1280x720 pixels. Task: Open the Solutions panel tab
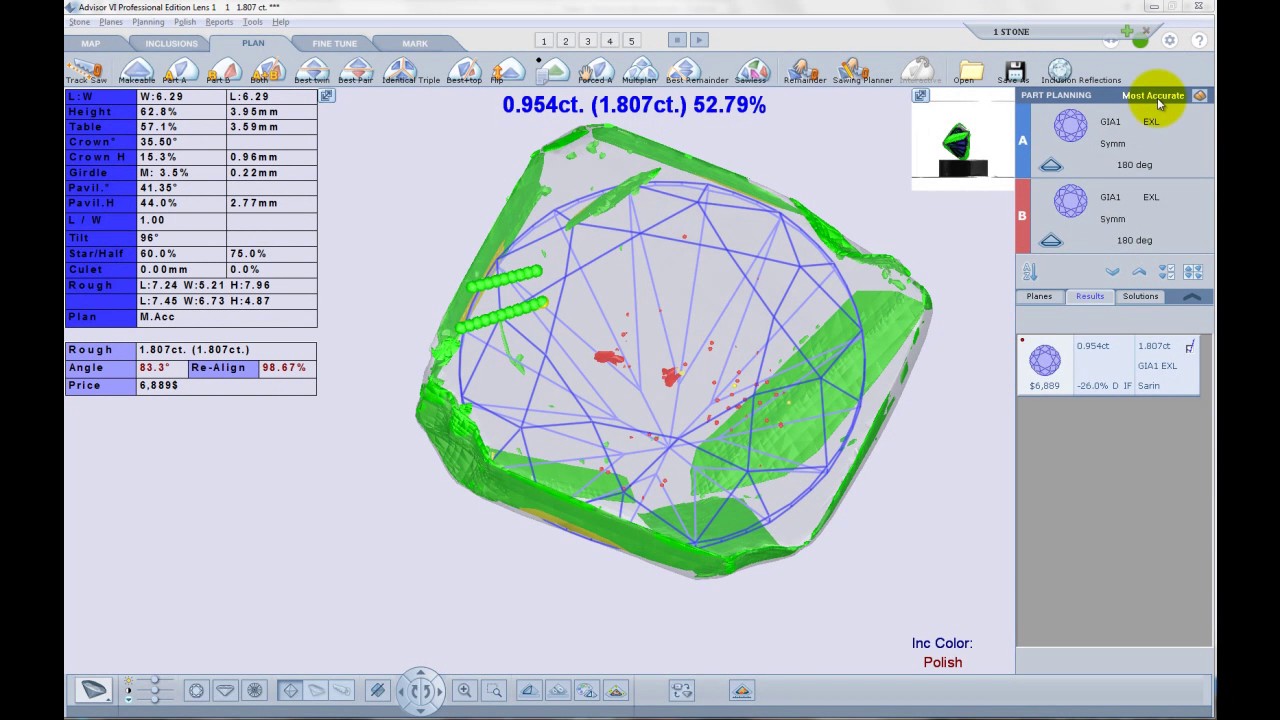point(1140,297)
